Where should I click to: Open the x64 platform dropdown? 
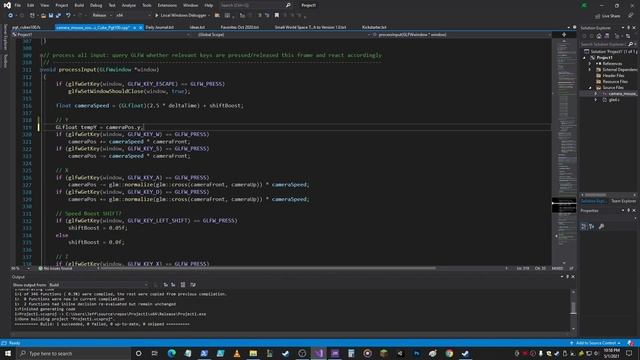(133, 16)
